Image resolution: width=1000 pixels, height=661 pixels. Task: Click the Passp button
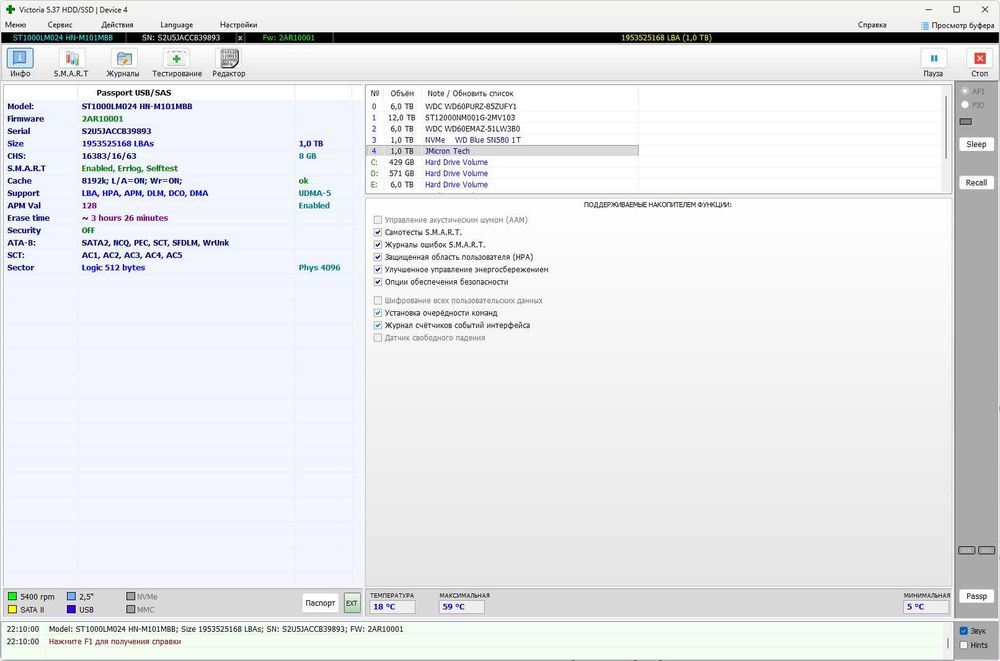coord(976,596)
